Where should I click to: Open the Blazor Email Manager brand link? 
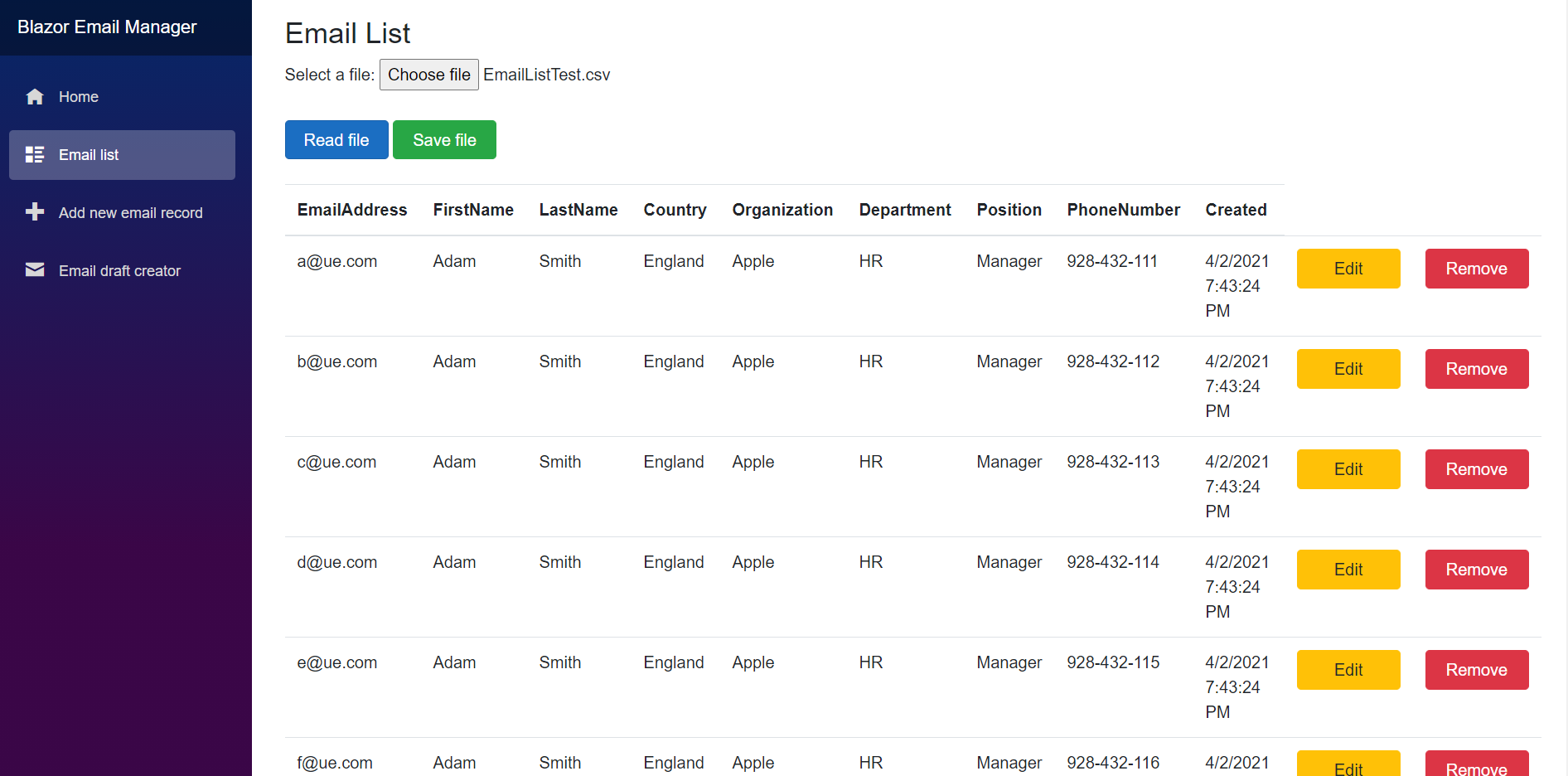(x=107, y=27)
